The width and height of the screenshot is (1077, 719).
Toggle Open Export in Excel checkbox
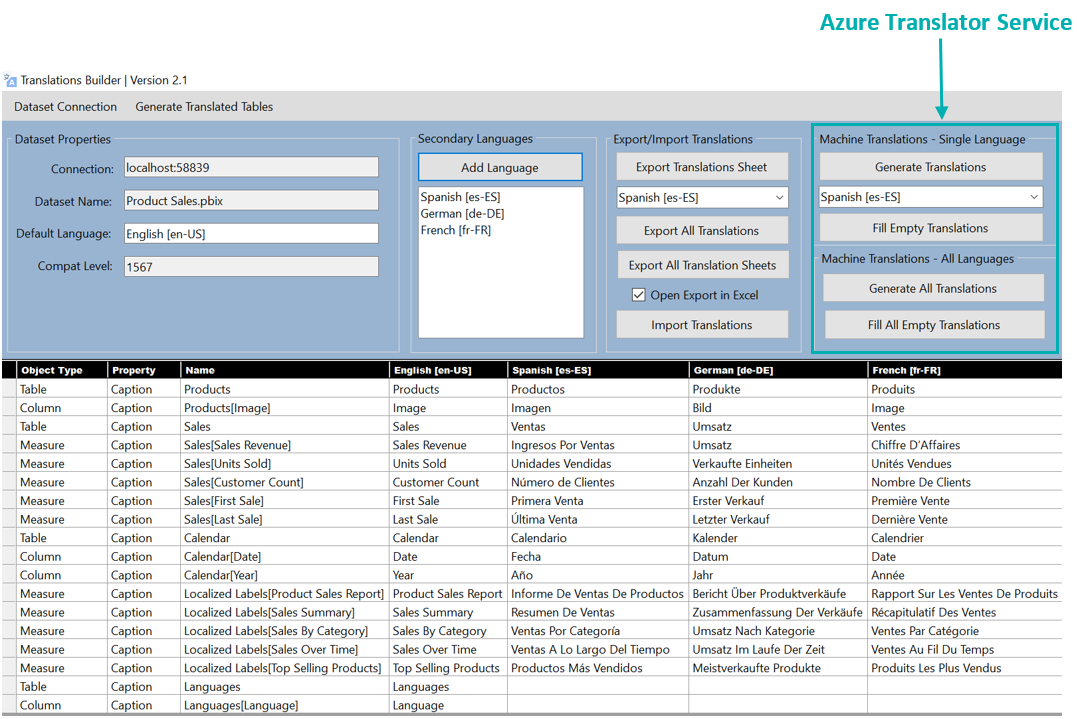point(639,295)
